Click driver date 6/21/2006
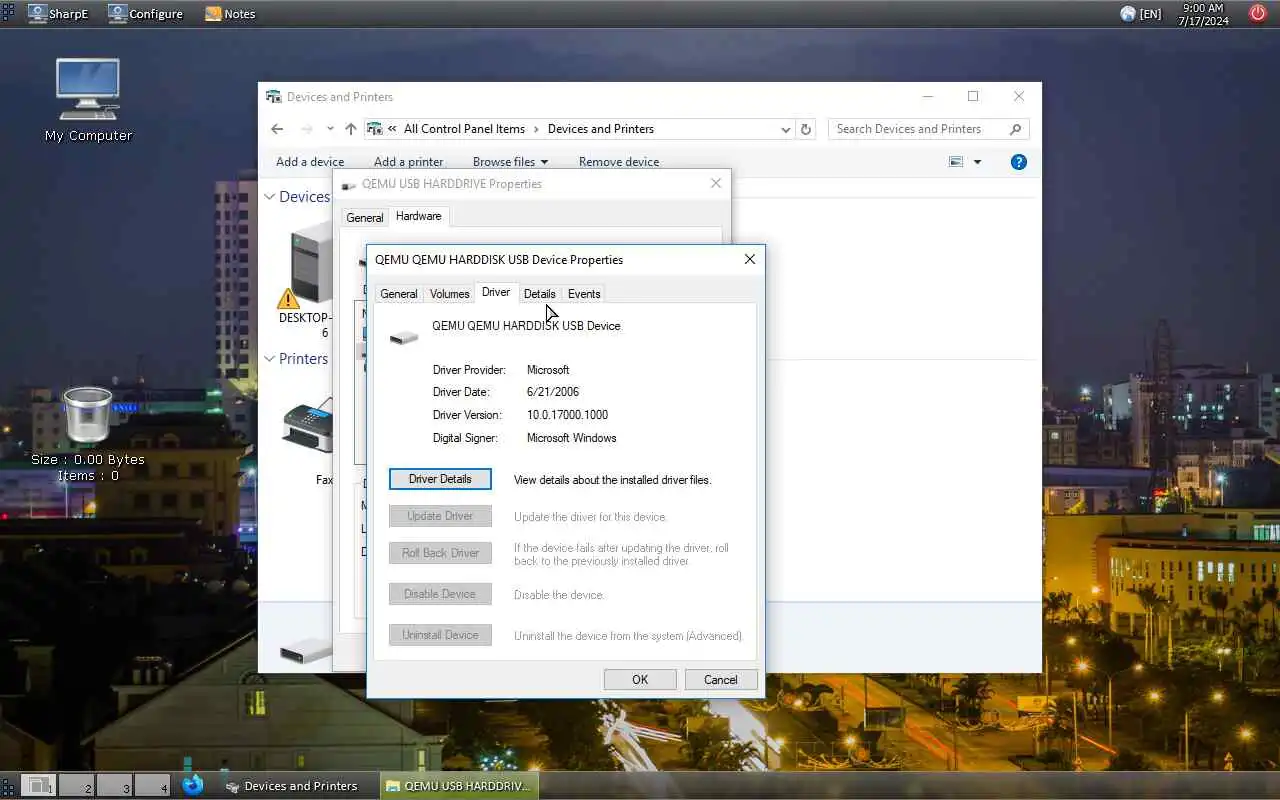The width and height of the screenshot is (1280, 800). click(x=553, y=392)
